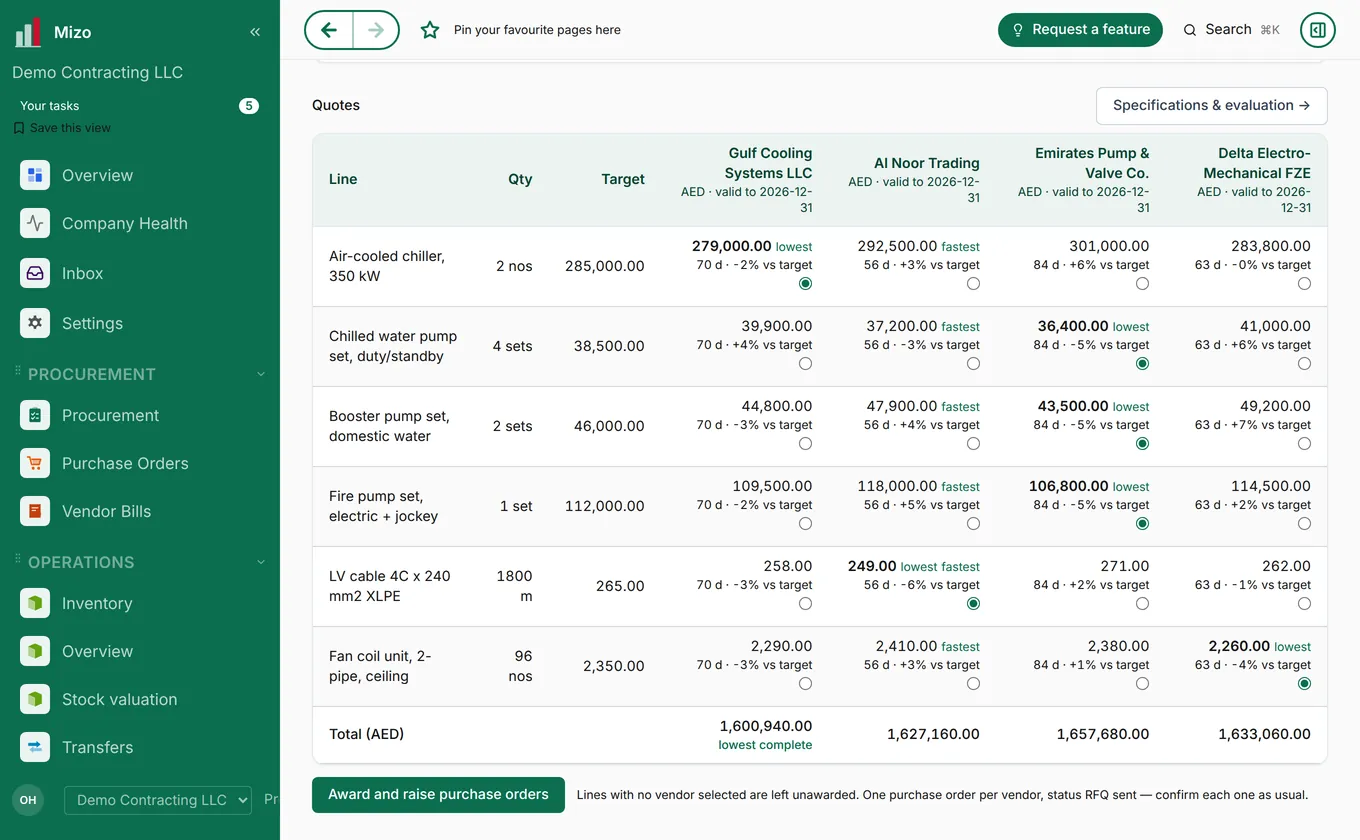
Task: Open the Demo Contracting LLC company dropdown
Action: pyautogui.click(x=158, y=800)
